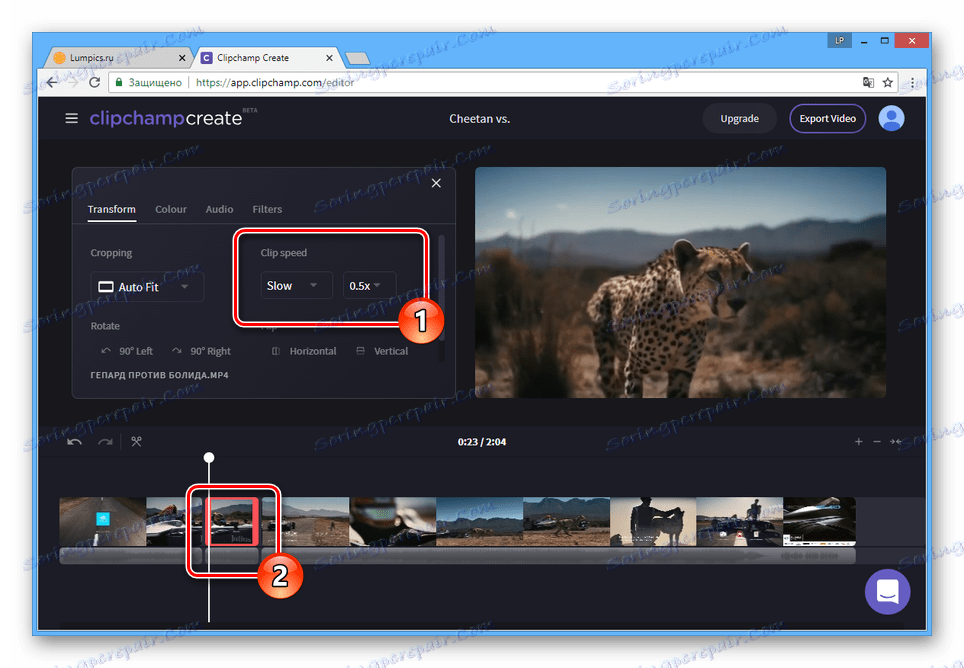Image resolution: width=964 pixels, height=668 pixels.
Task: Zoom into the timeline with the plus icon
Action: (x=859, y=441)
